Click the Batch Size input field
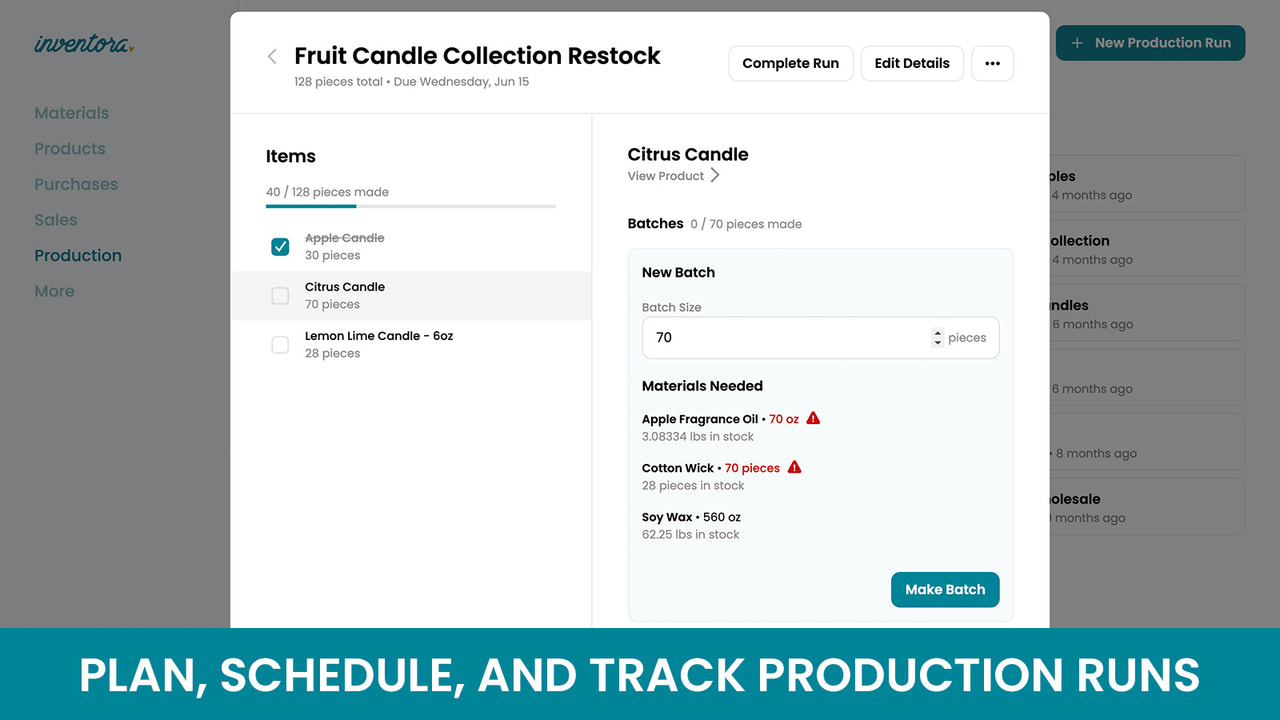The image size is (1280, 720). [790, 338]
